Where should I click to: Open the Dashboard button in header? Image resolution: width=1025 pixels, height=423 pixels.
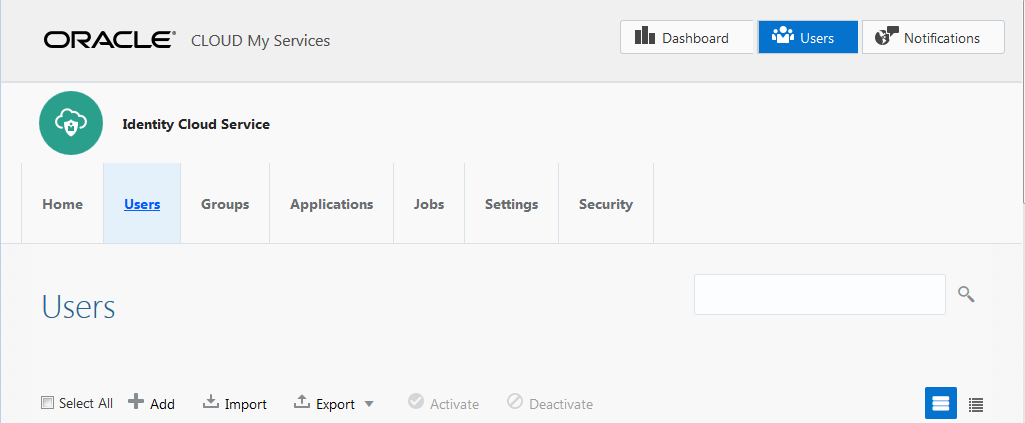[686, 37]
